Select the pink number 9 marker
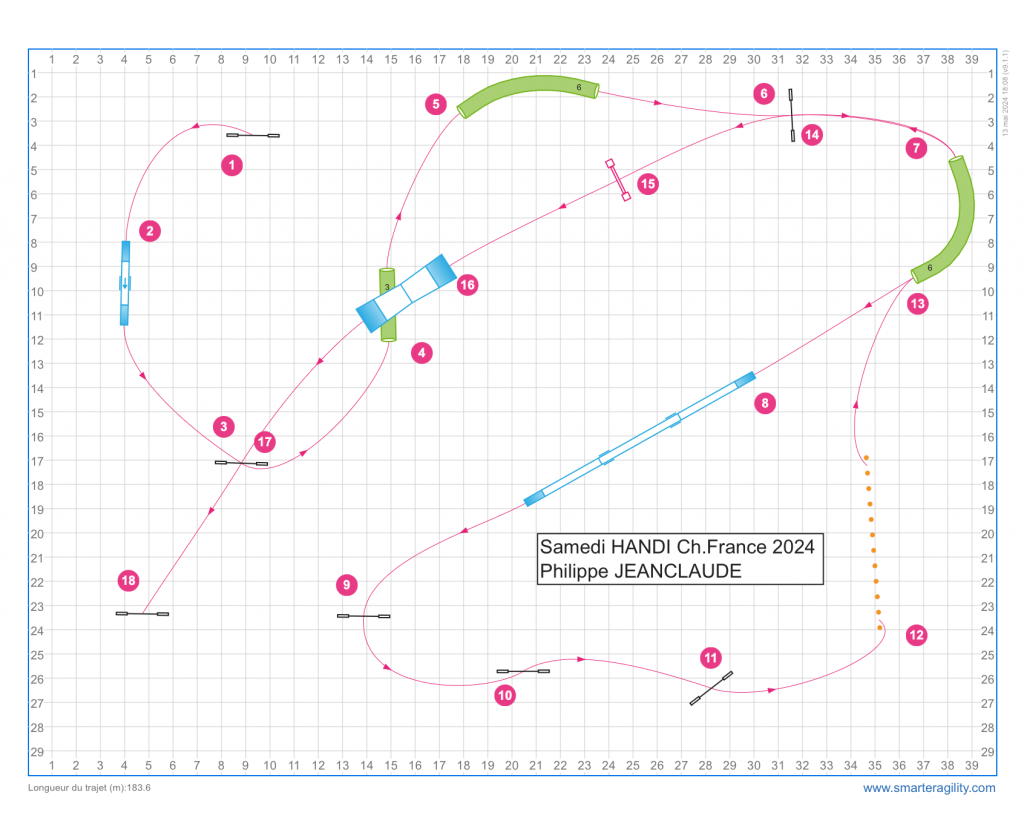Screen dimensions: 1024x815 [x=346, y=584]
